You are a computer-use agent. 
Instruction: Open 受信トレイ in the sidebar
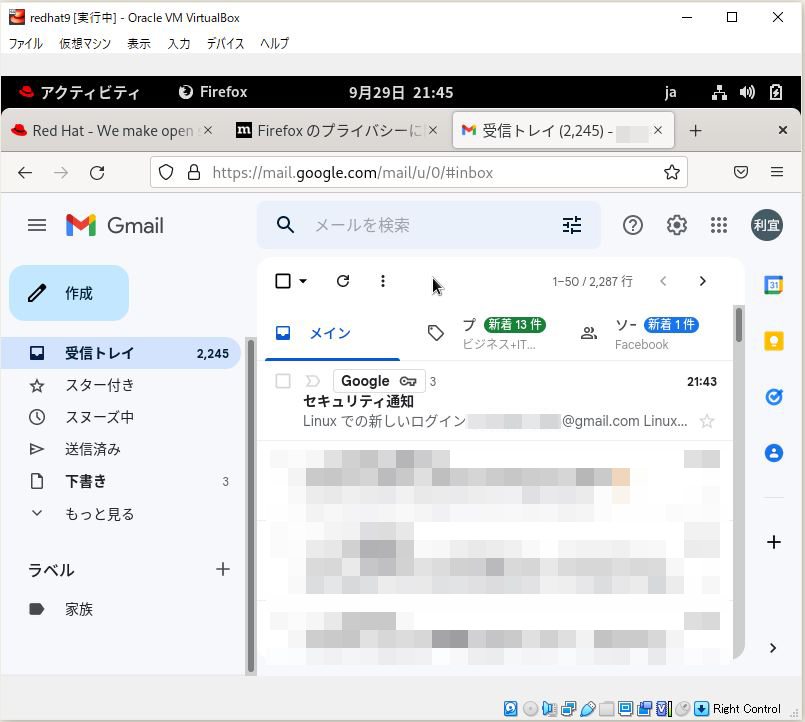(x=121, y=353)
